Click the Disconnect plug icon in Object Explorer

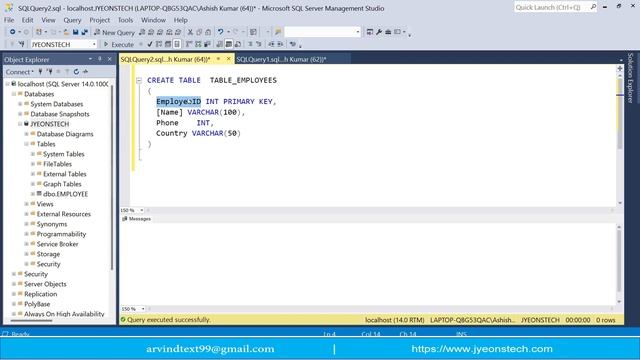click(49, 71)
